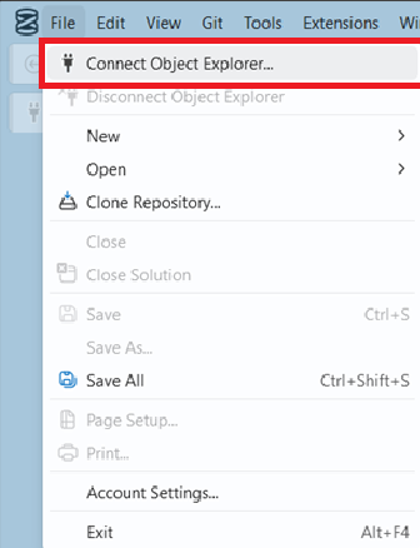Image resolution: width=420 pixels, height=548 pixels.
Task: Click the Print printer icon
Action: [67, 453]
